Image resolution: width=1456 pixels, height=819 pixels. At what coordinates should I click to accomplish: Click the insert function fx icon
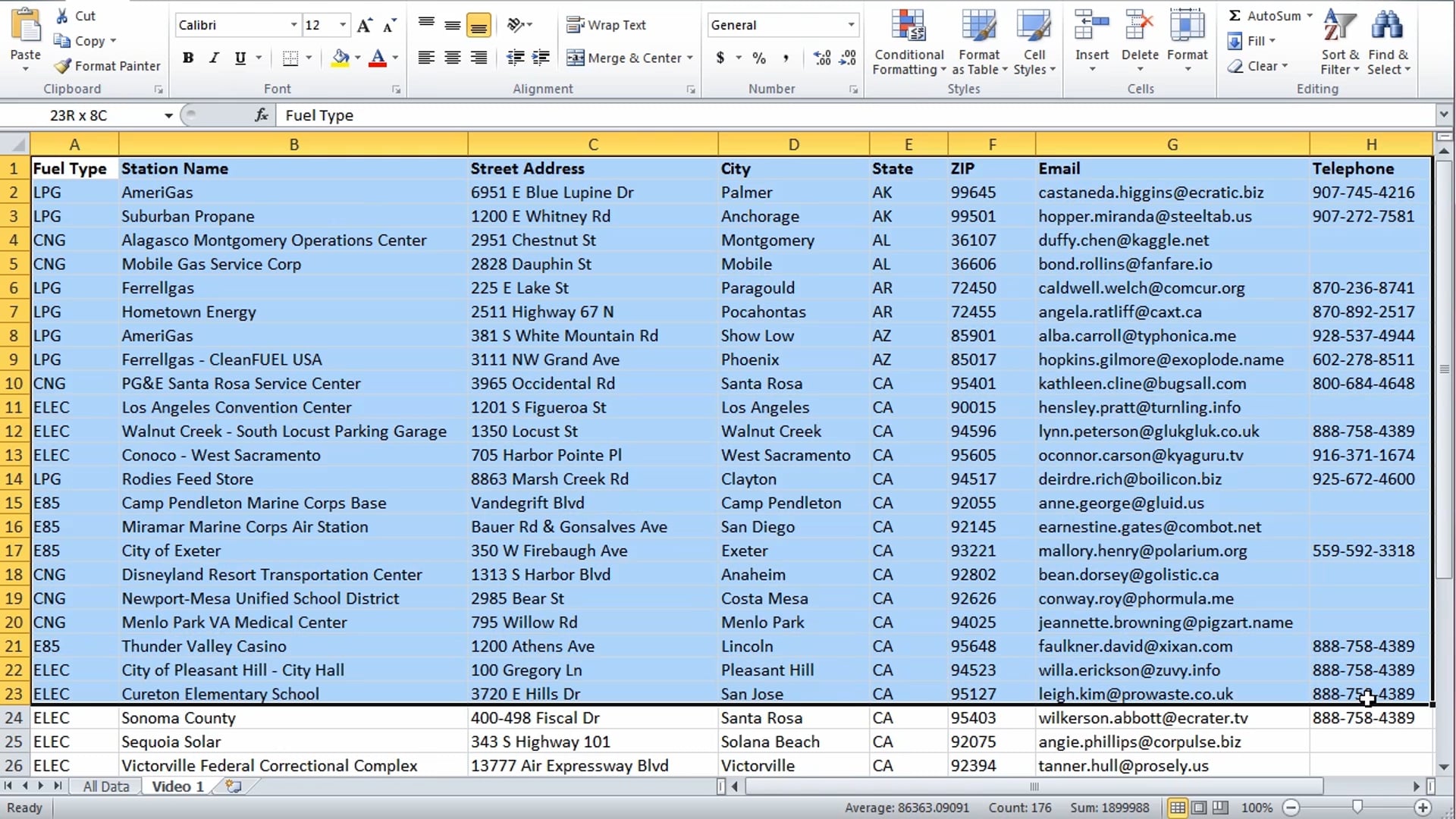[262, 115]
